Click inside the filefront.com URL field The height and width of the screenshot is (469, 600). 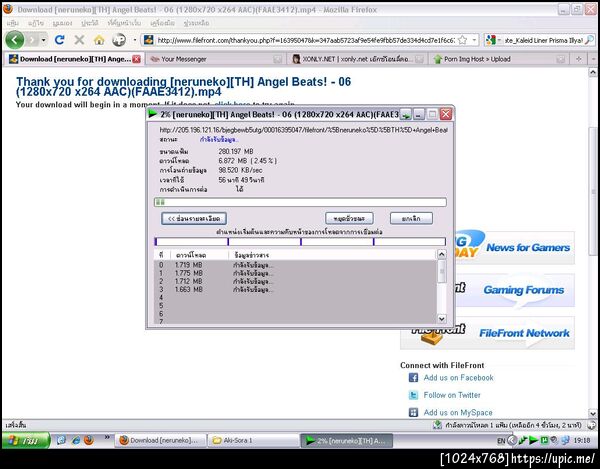pyautogui.click(x=305, y=40)
